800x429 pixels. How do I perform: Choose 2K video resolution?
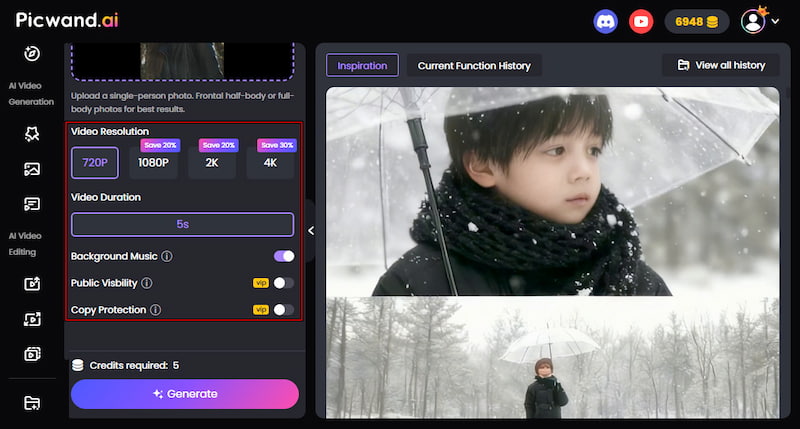(212, 163)
